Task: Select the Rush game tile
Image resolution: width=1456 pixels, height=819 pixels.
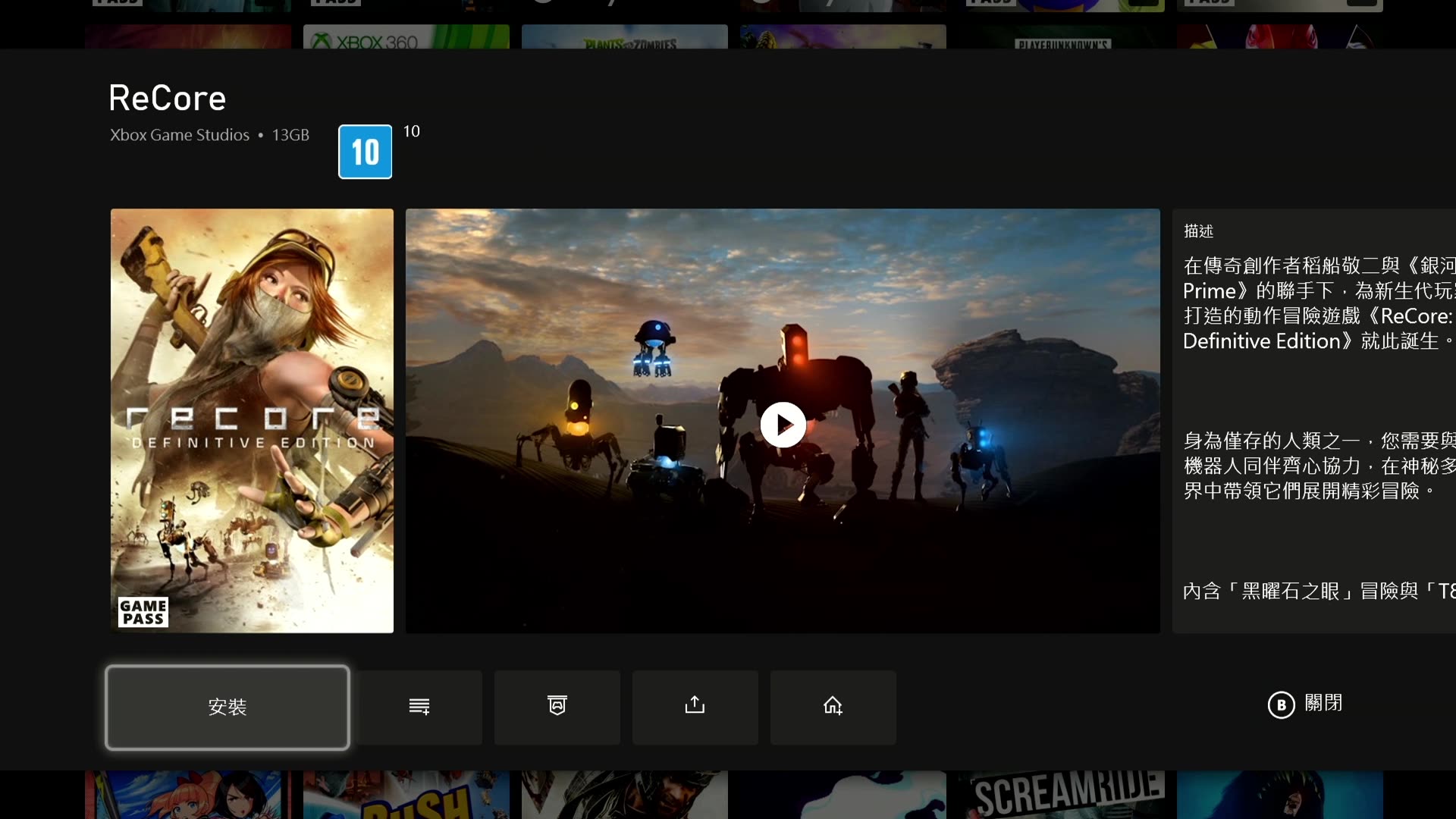Action: pyautogui.click(x=406, y=795)
